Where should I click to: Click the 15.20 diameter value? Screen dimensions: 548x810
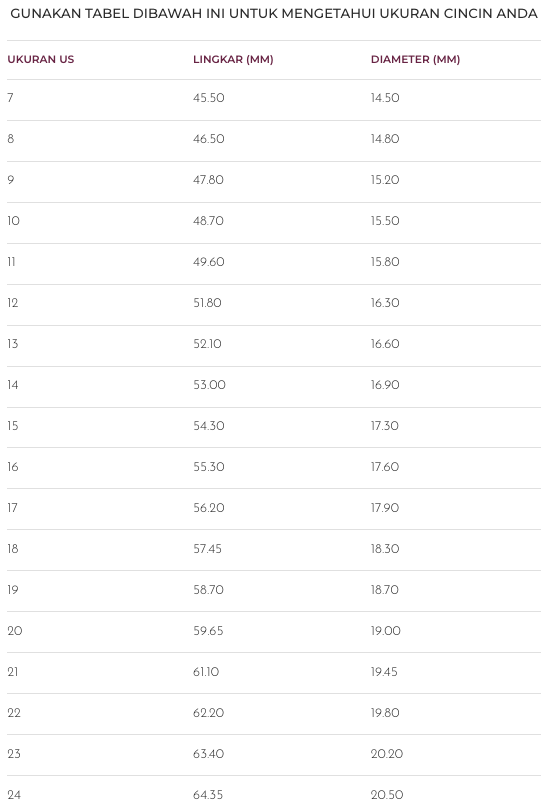click(x=385, y=180)
